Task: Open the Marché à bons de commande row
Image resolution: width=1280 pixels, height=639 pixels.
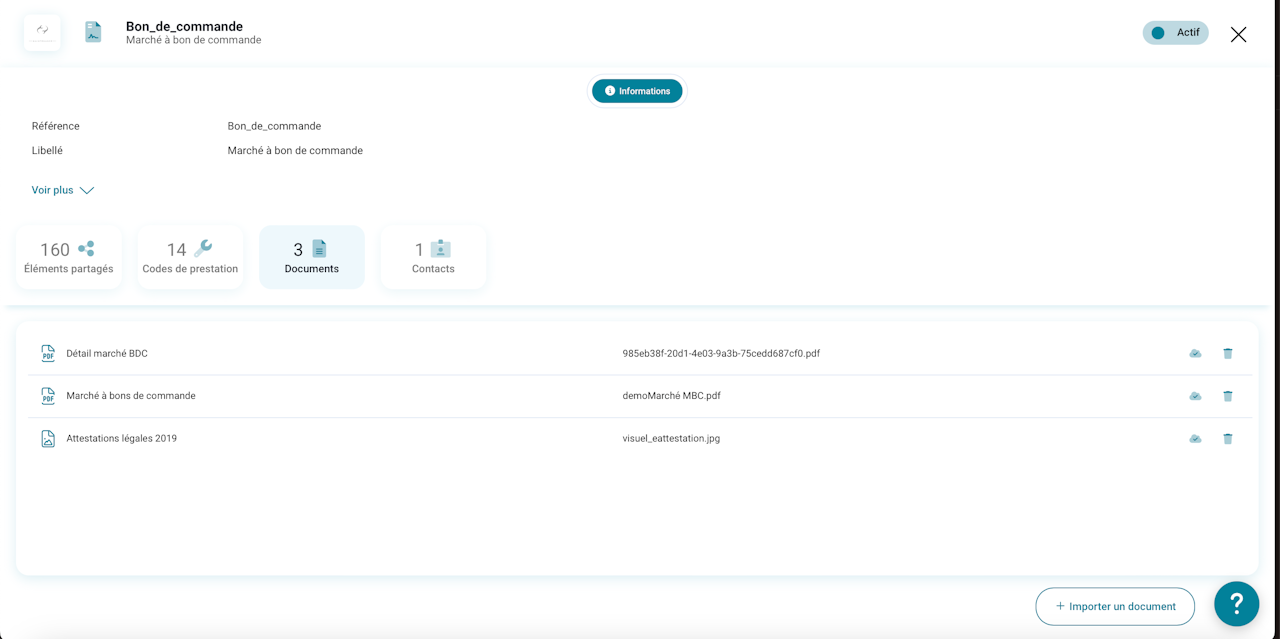Action: 640,396
